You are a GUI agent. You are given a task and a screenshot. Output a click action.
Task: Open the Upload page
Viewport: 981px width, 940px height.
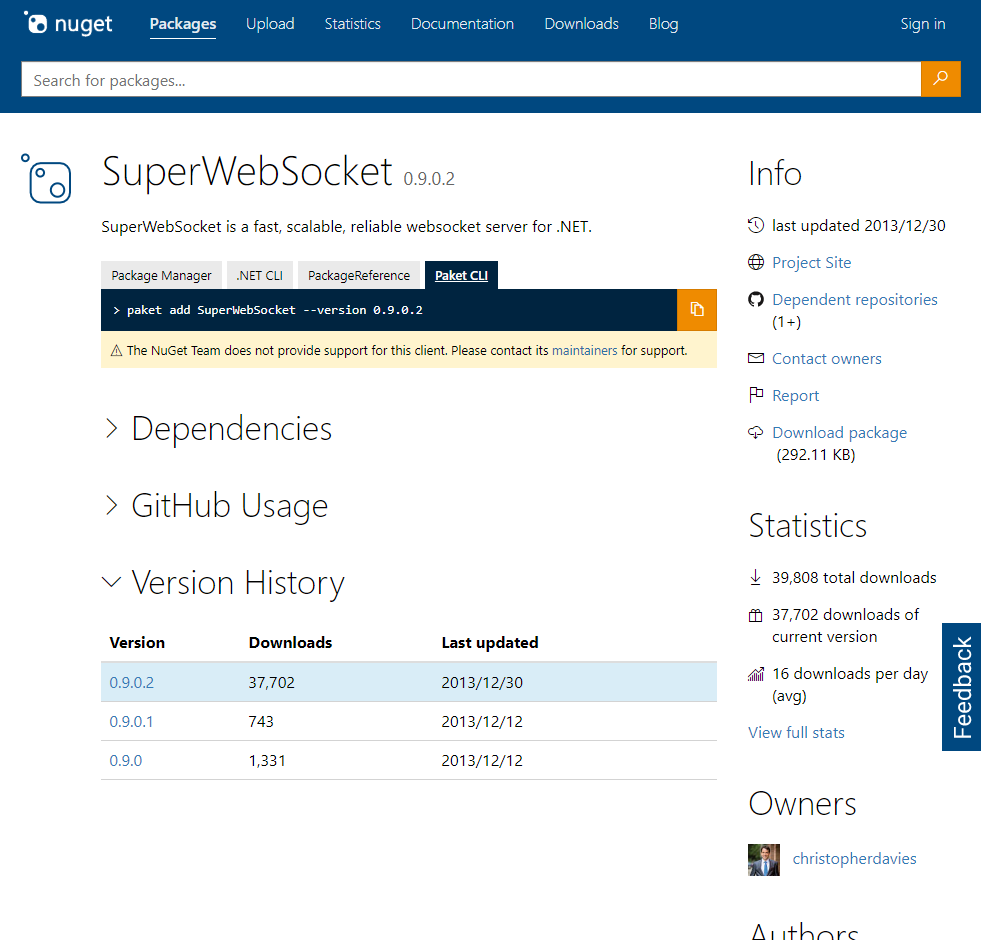click(x=270, y=24)
